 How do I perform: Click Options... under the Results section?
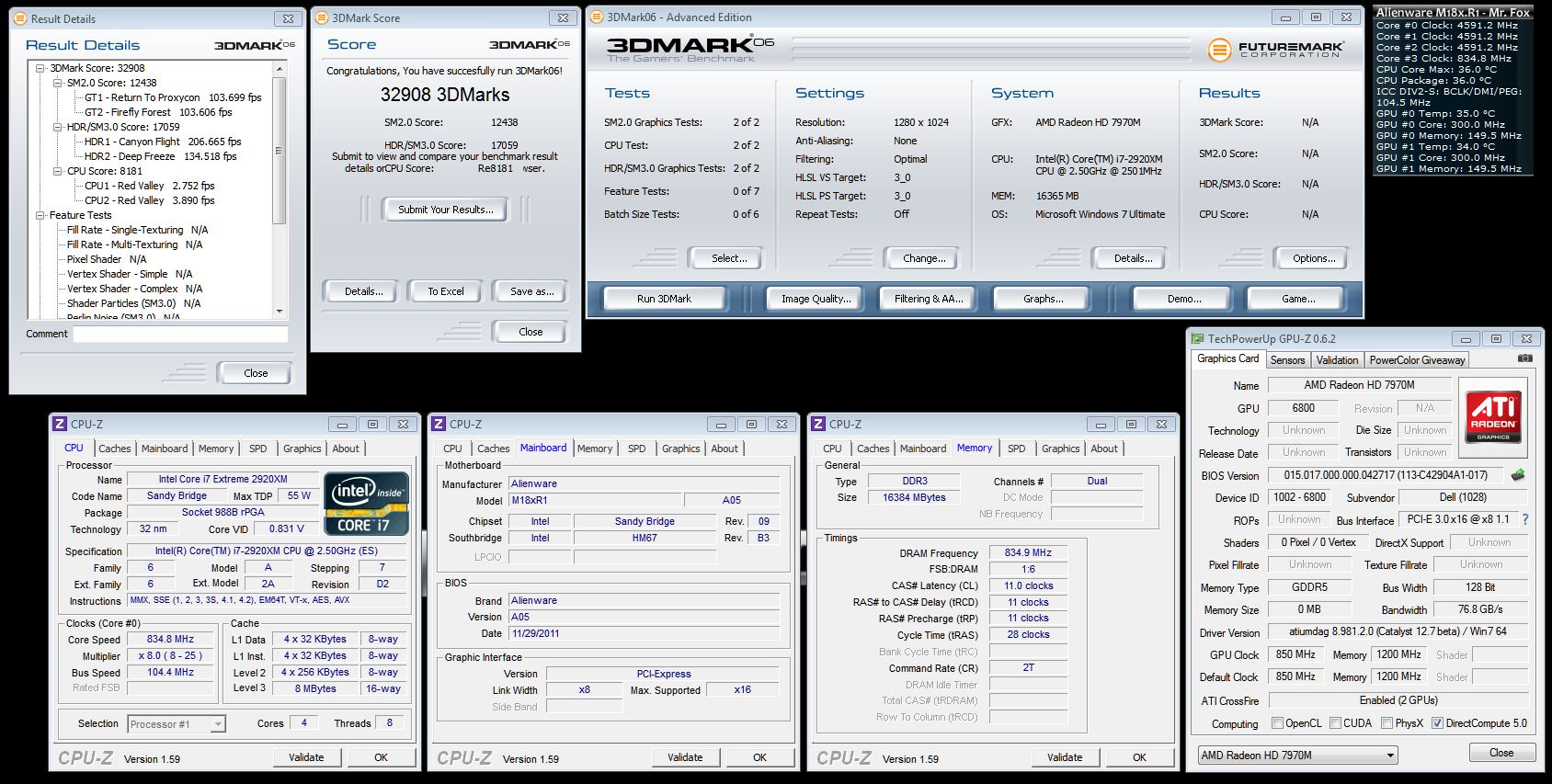pyautogui.click(x=1314, y=258)
